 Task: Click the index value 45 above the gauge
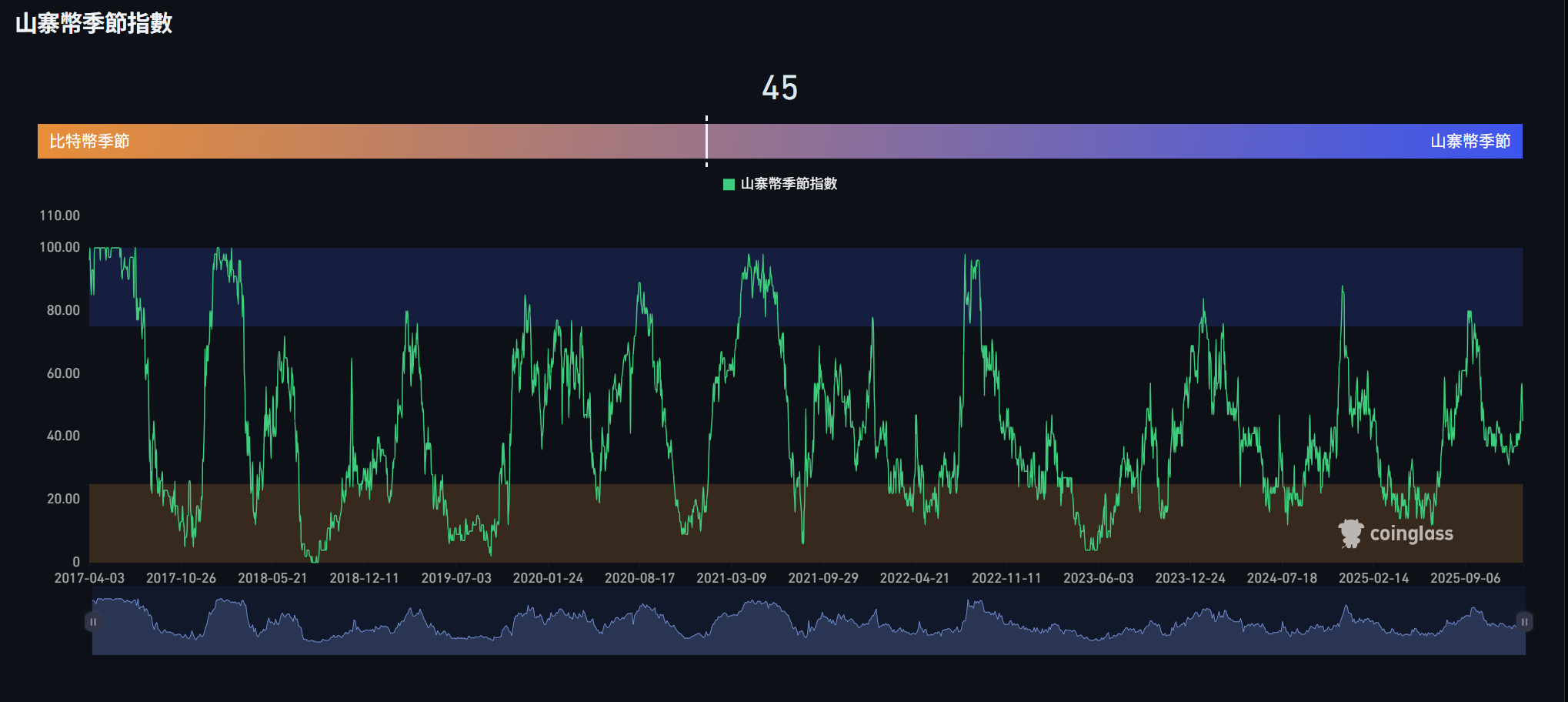779,88
